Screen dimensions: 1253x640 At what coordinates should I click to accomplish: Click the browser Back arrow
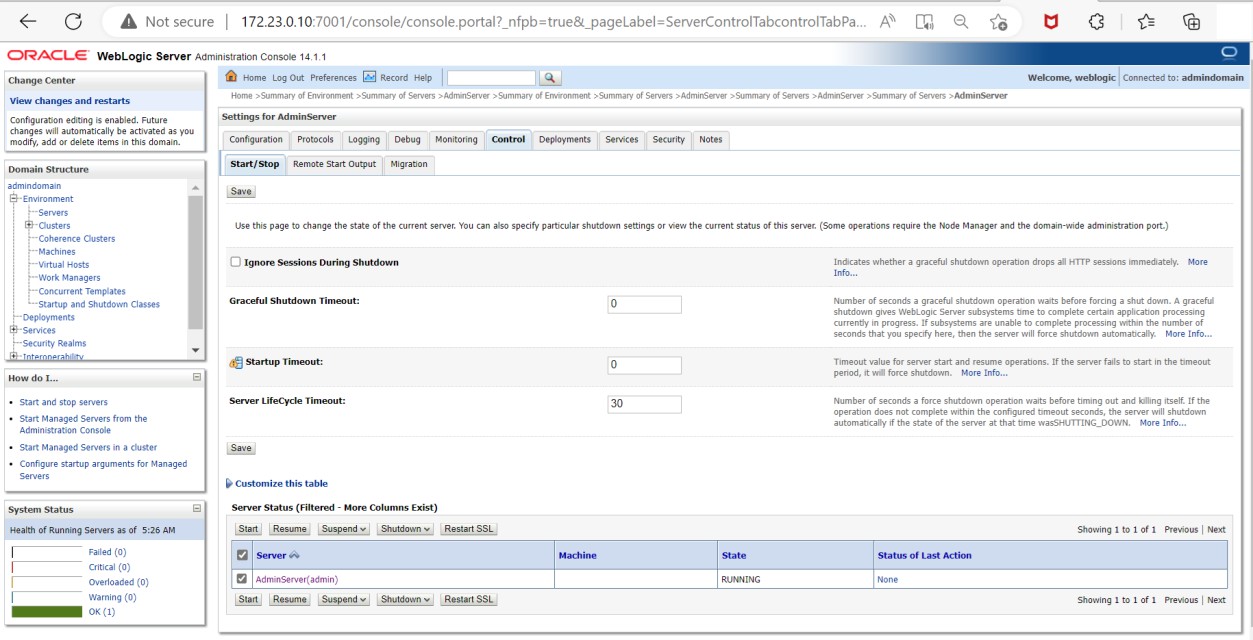point(28,21)
